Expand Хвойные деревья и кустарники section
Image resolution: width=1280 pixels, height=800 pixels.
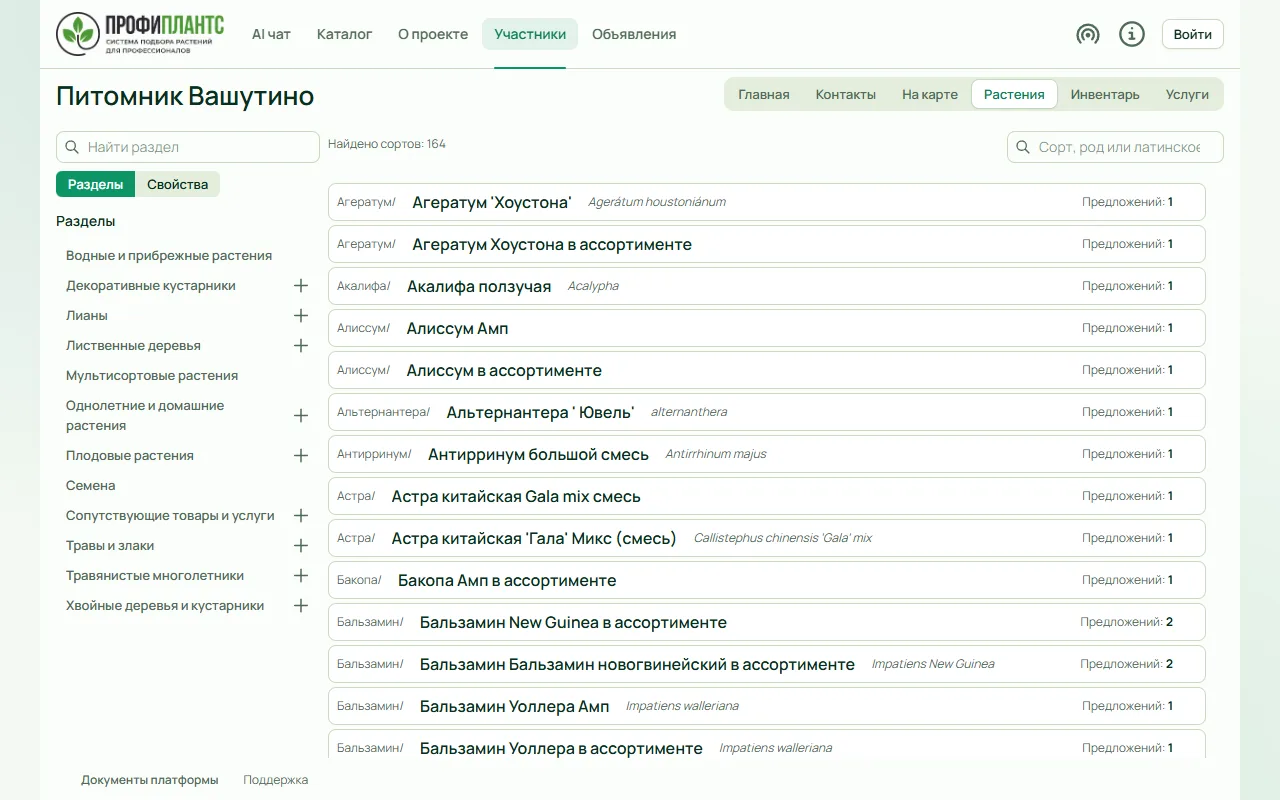pos(301,605)
